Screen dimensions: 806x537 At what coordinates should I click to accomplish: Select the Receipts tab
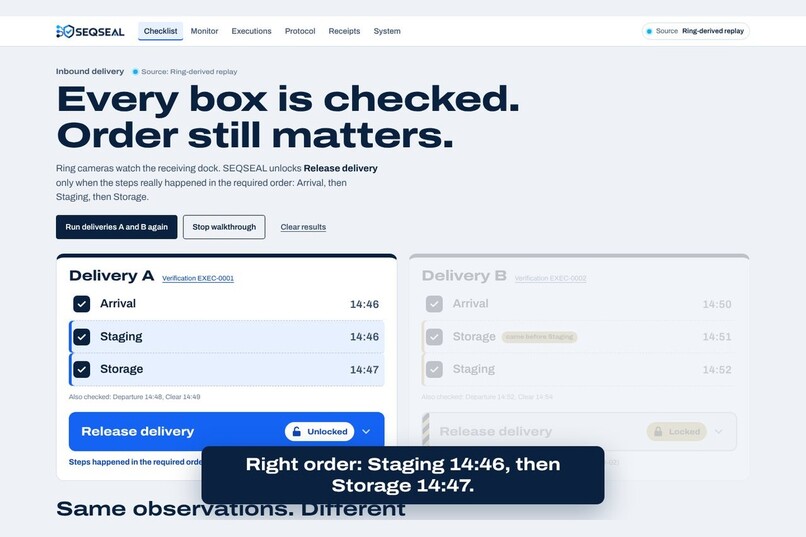tap(344, 31)
